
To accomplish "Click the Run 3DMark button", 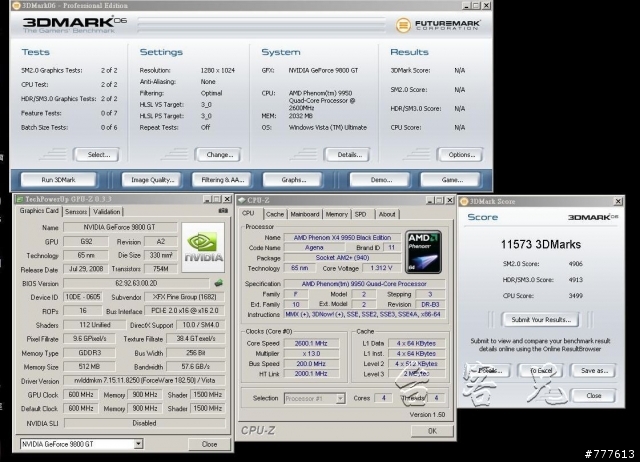I will coord(58,180).
